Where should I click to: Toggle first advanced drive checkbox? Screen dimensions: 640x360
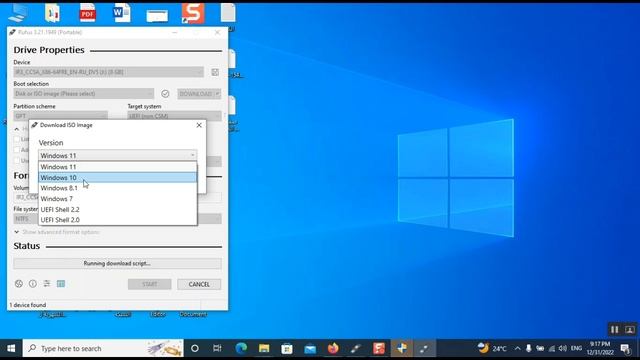[17, 139]
